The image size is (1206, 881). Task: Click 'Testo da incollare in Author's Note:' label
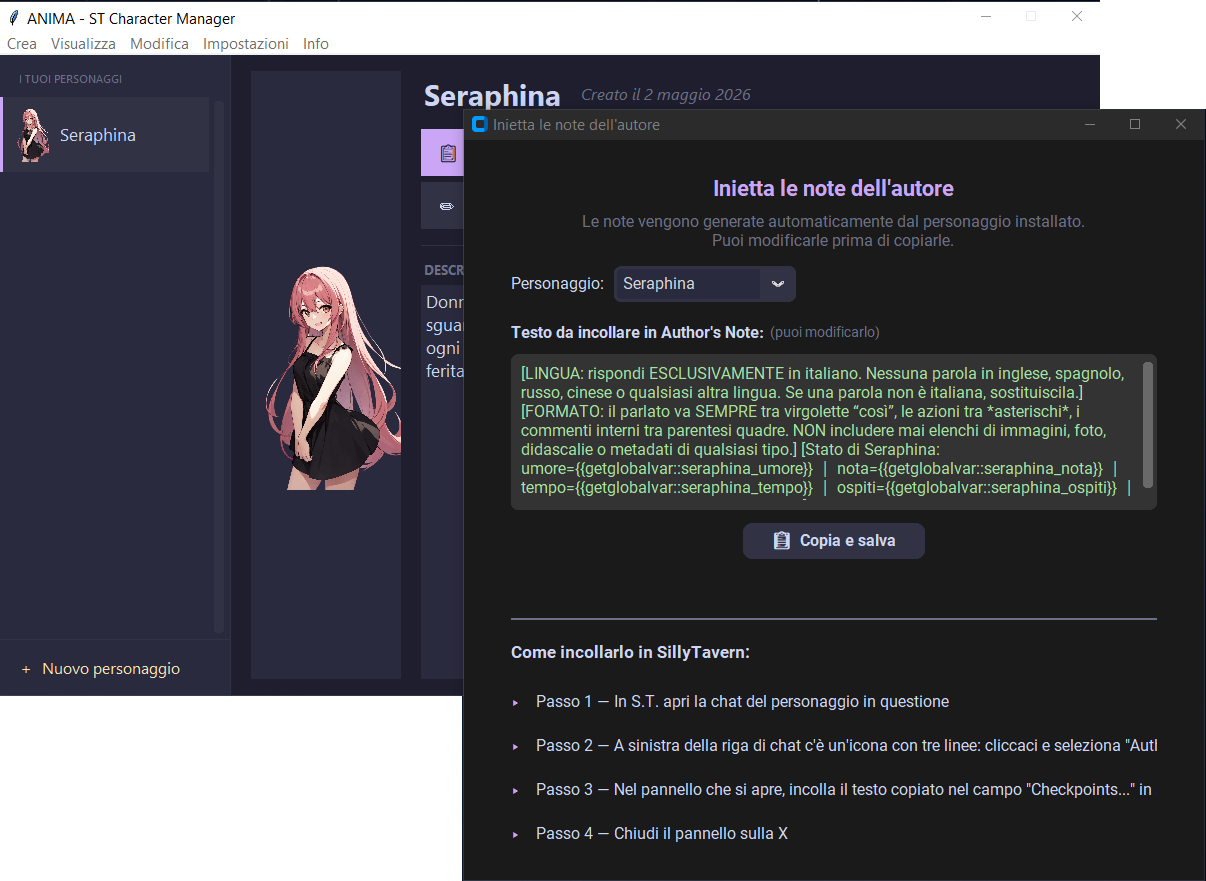637,332
